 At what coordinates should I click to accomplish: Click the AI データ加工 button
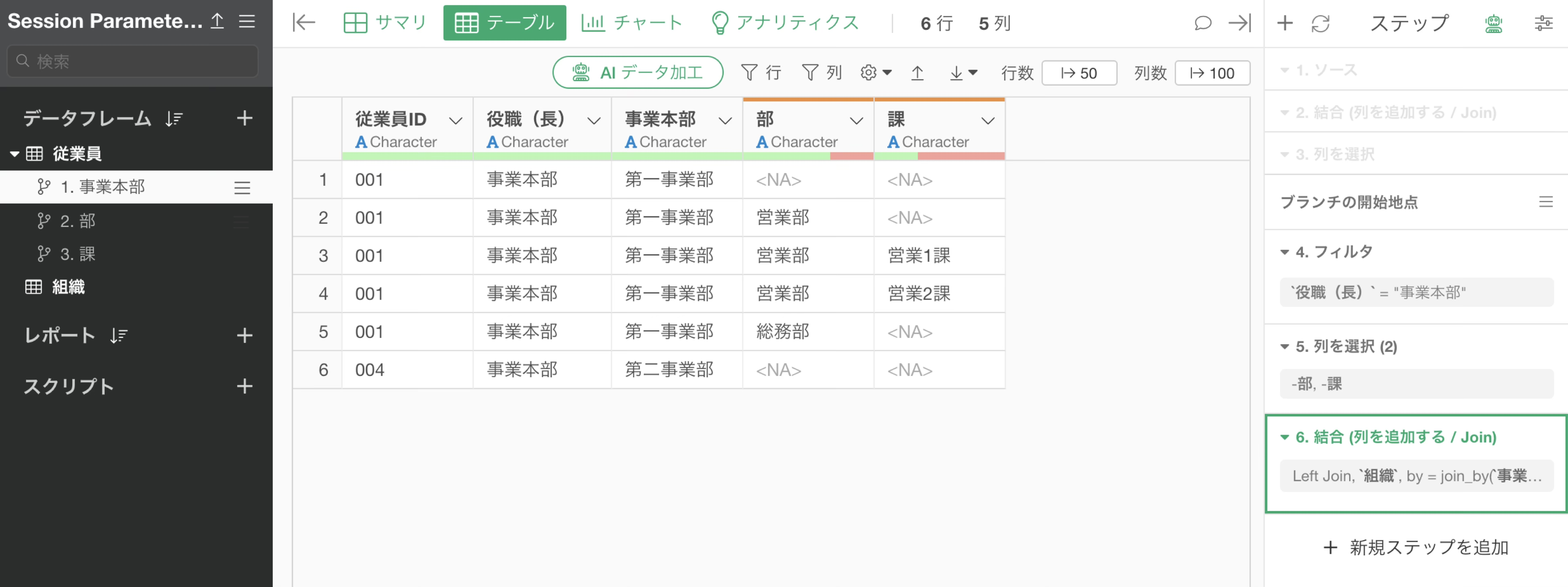coord(637,73)
